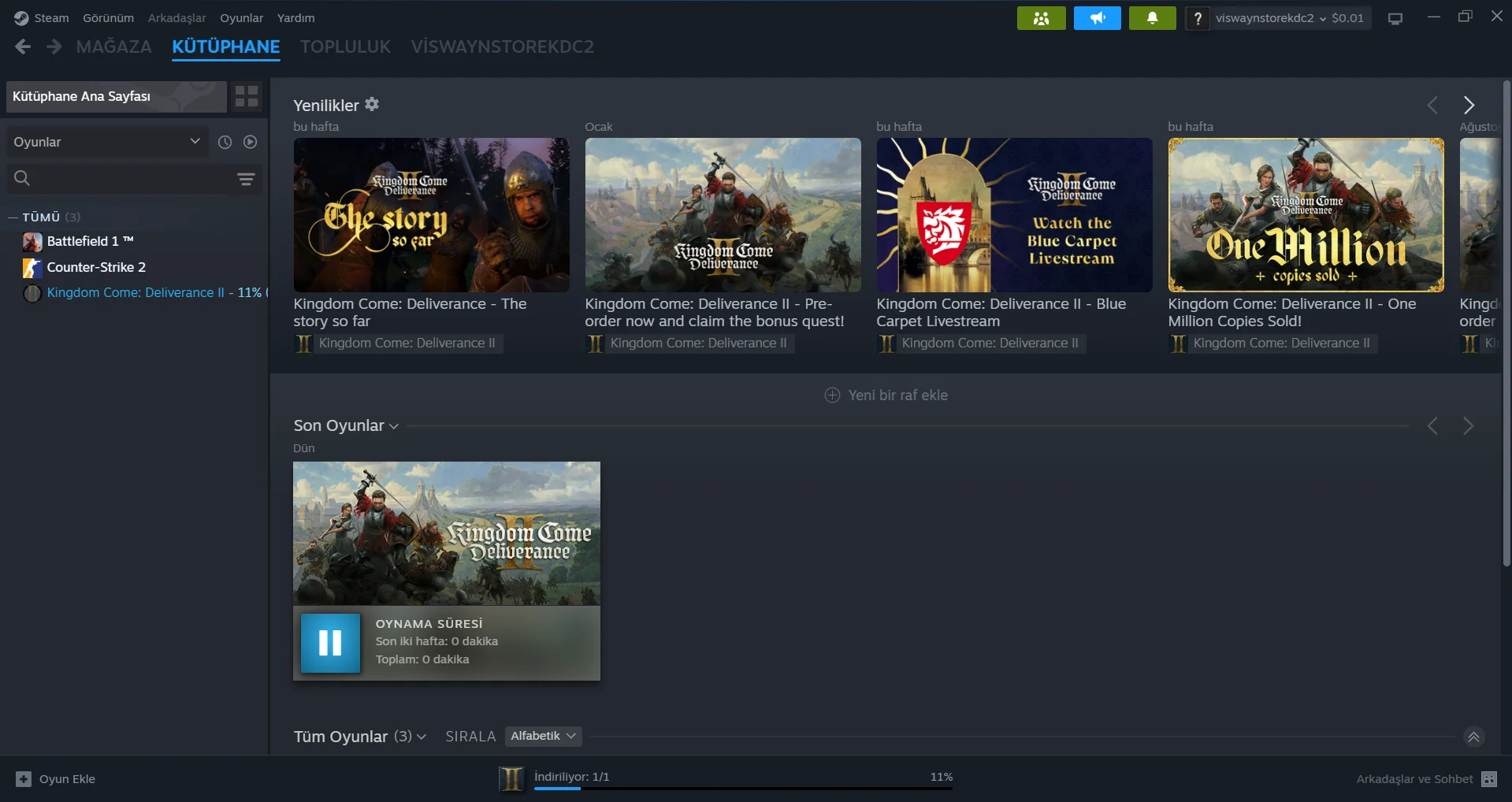1512x802 pixels.
Task: Show next news items in Yenilikler
Action: [1469, 105]
